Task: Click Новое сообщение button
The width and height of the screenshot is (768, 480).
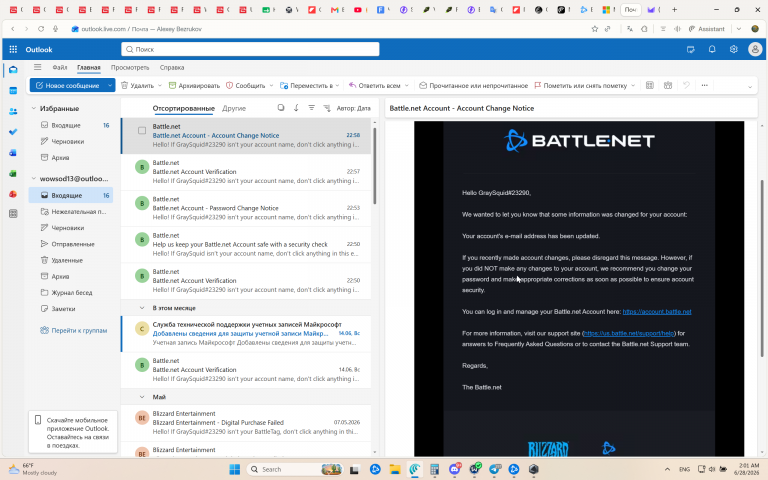Action: point(68,85)
